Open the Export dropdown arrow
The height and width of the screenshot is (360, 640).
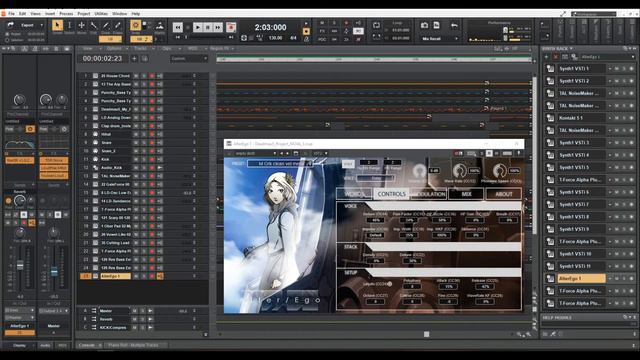point(42,25)
